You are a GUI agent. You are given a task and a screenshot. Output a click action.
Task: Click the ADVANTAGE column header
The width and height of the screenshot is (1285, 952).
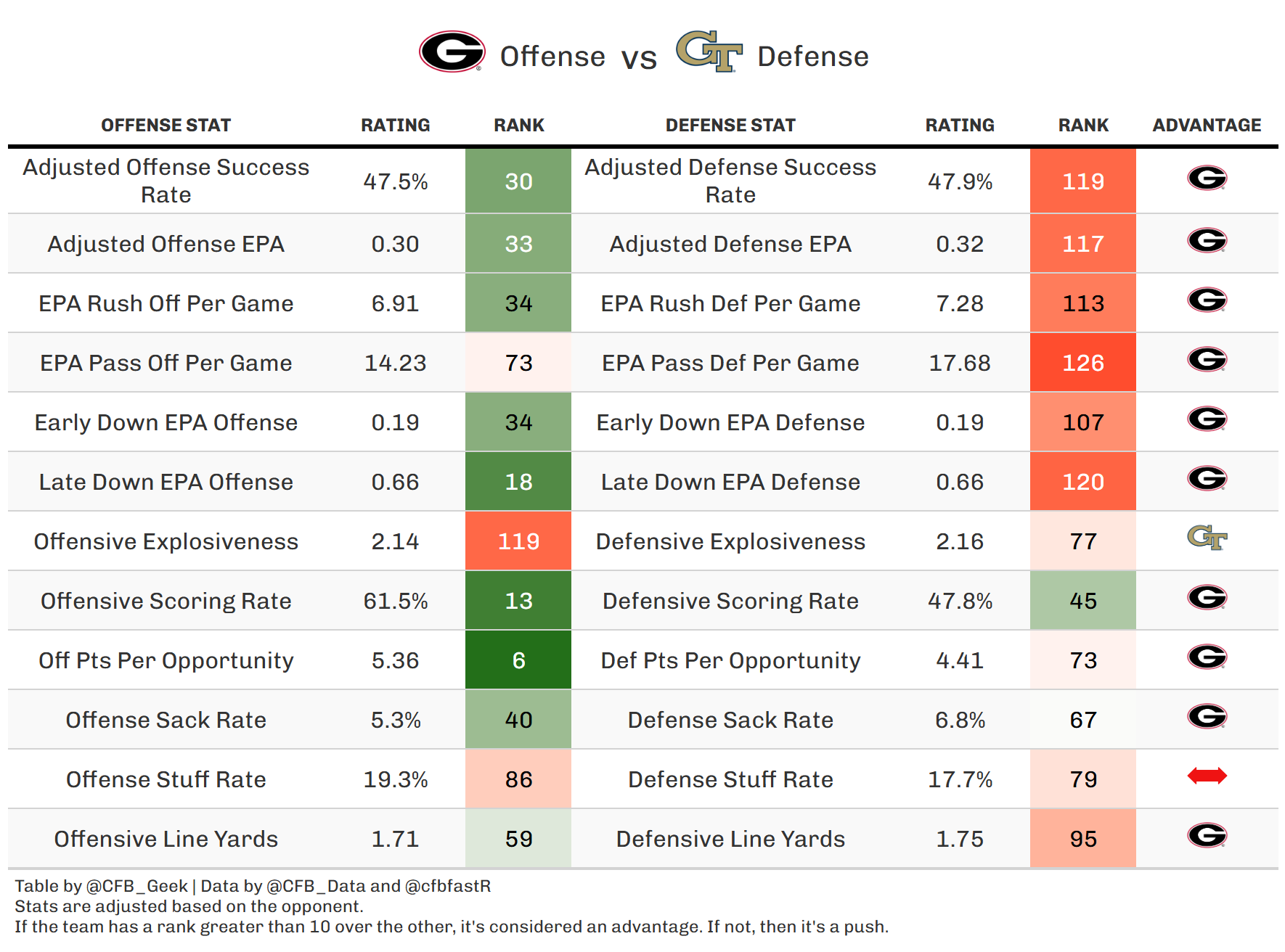[x=1207, y=126]
